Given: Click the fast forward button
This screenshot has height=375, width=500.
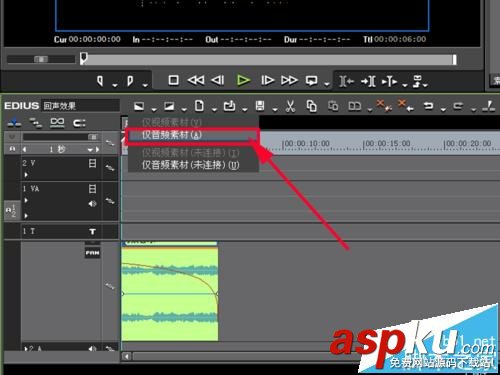Looking at the screenshot, I should [289, 80].
